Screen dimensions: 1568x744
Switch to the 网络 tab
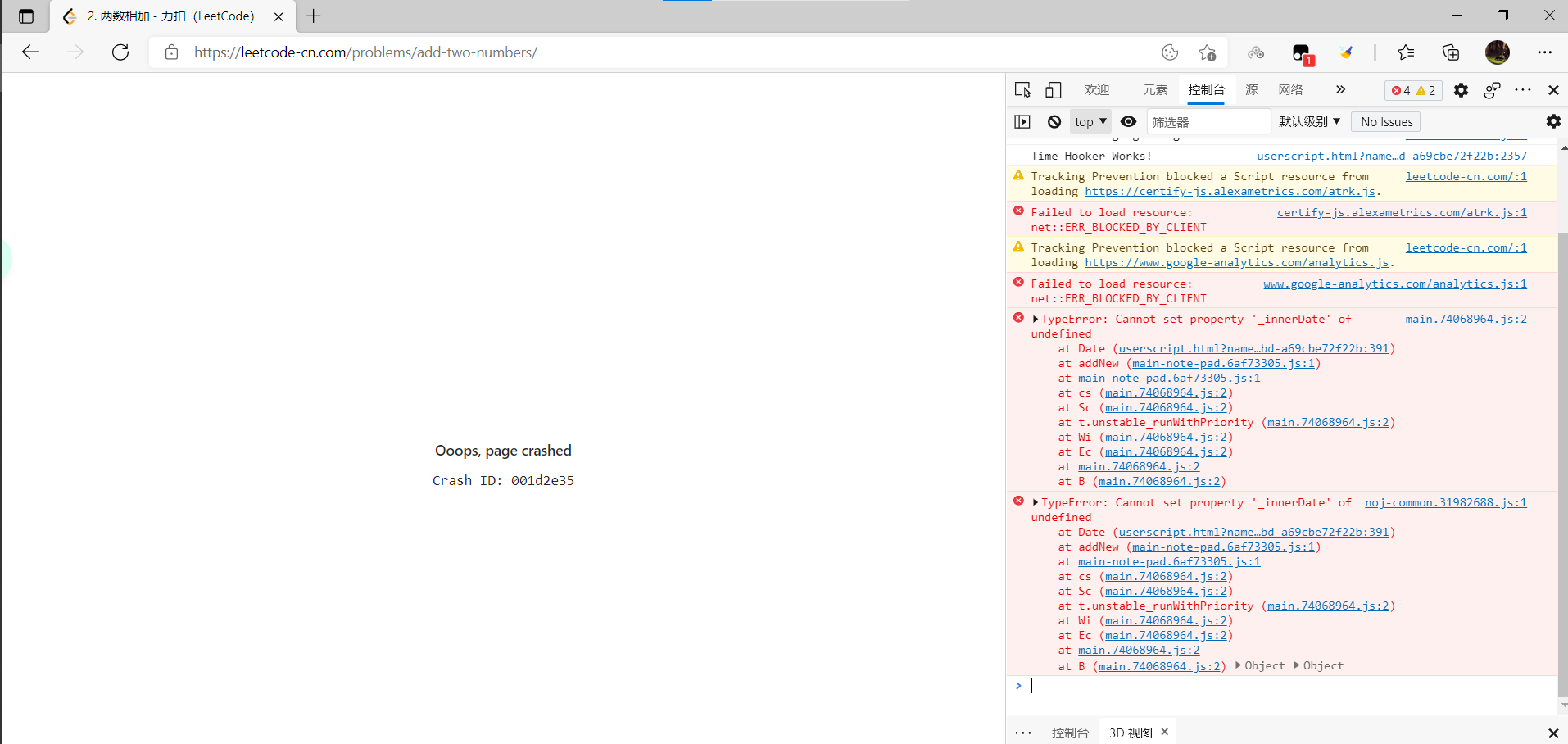coord(1290,90)
